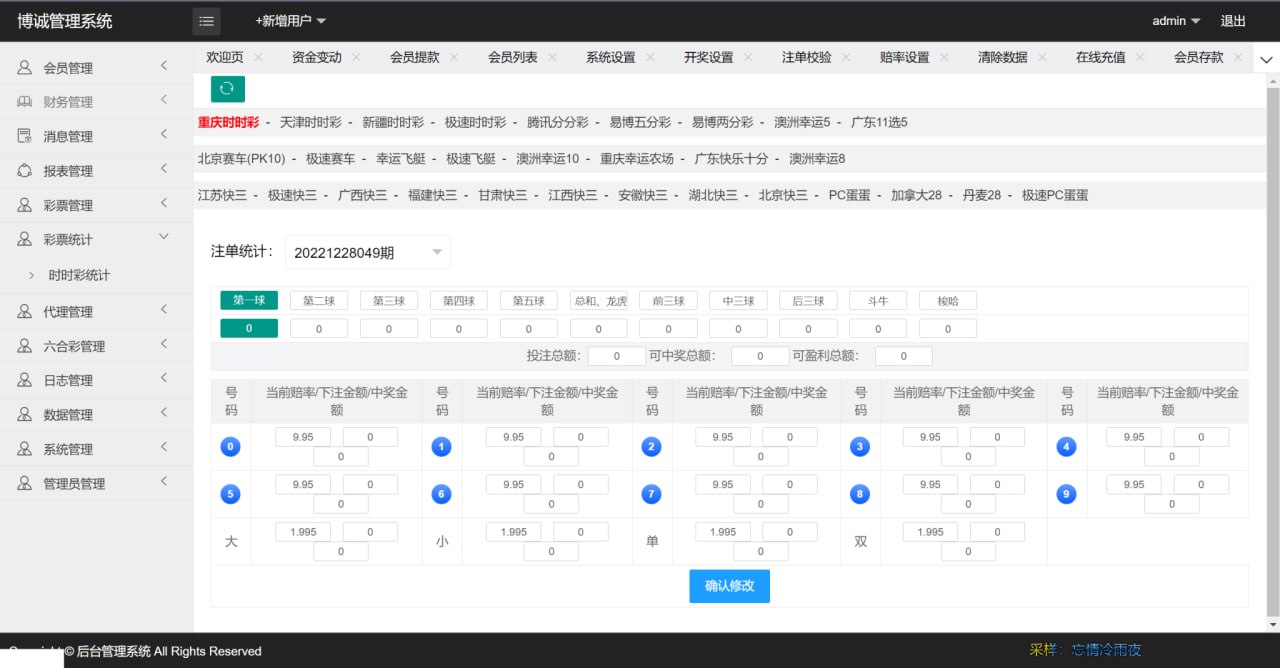Click the 财务管理 icon in sidebar
The image size is (1280, 668).
click(25, 102)
